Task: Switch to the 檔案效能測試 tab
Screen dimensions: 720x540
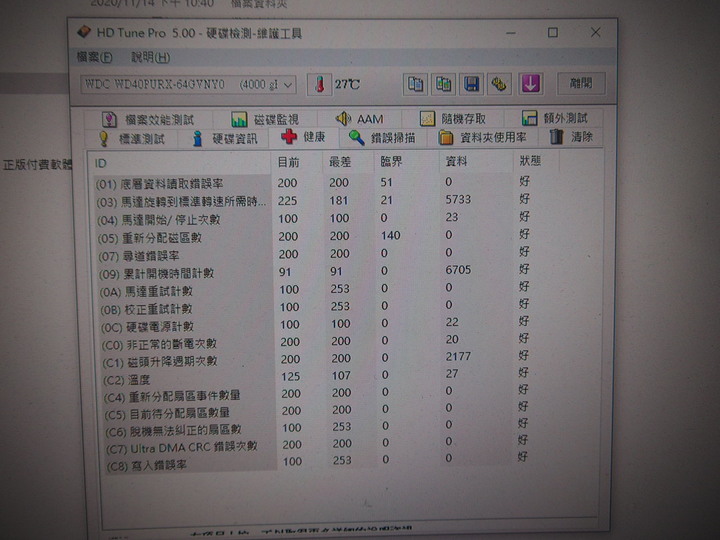Action: [148, 120]
